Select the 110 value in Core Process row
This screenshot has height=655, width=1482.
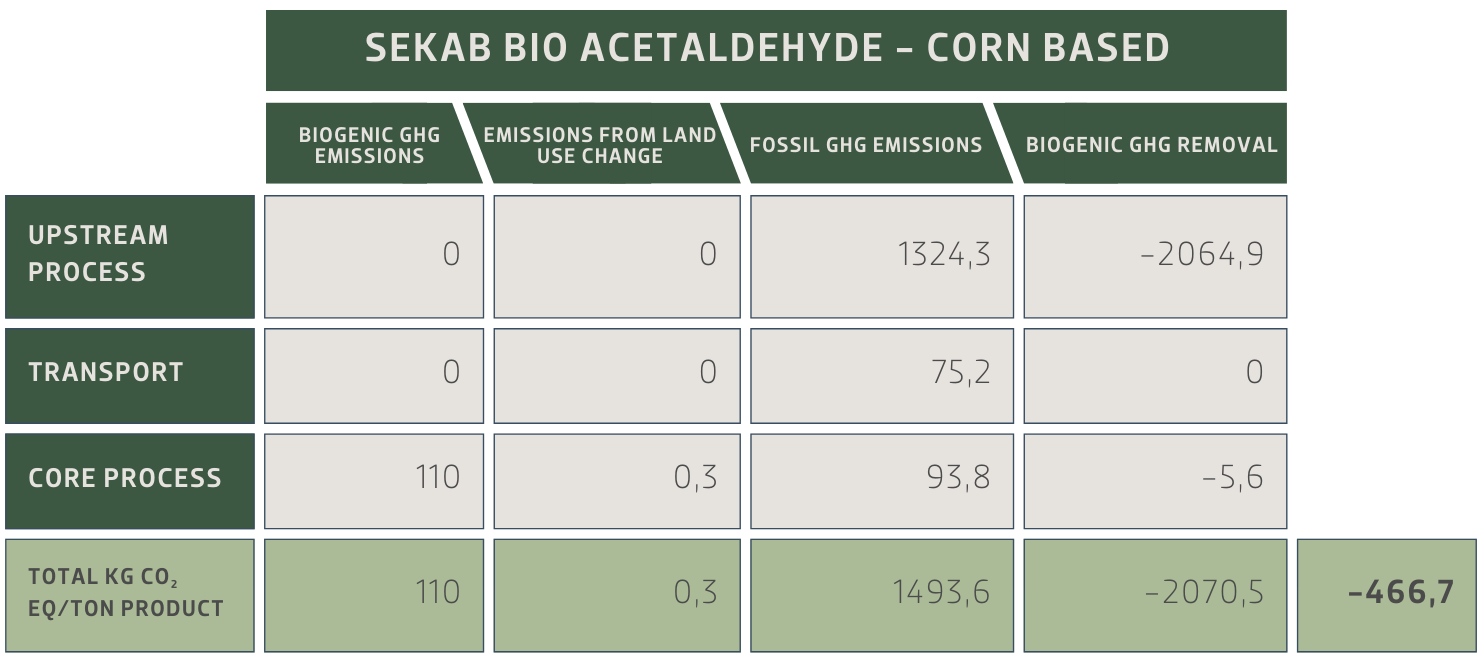(x=374, y=479)
